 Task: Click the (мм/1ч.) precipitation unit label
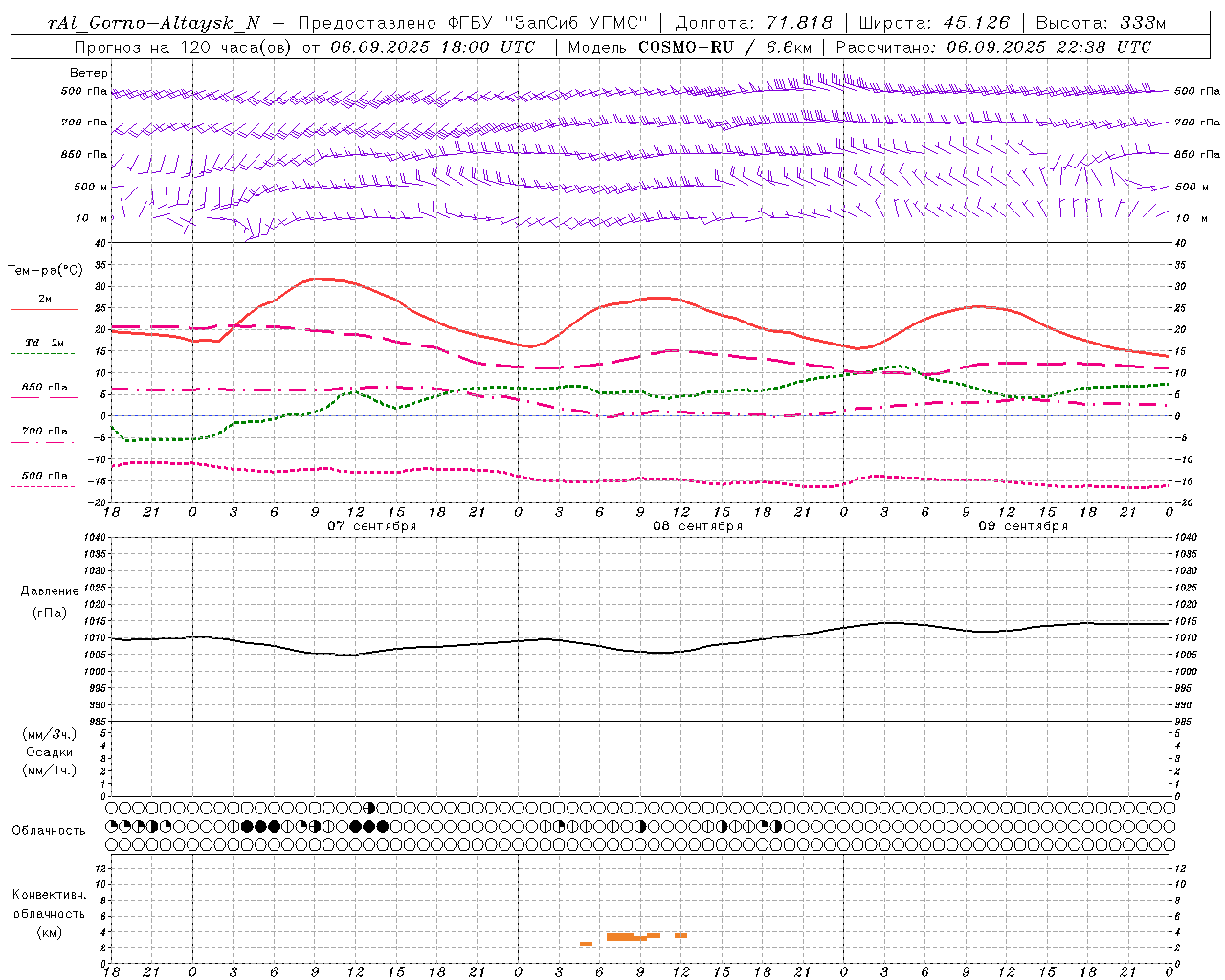pos(50,770)
